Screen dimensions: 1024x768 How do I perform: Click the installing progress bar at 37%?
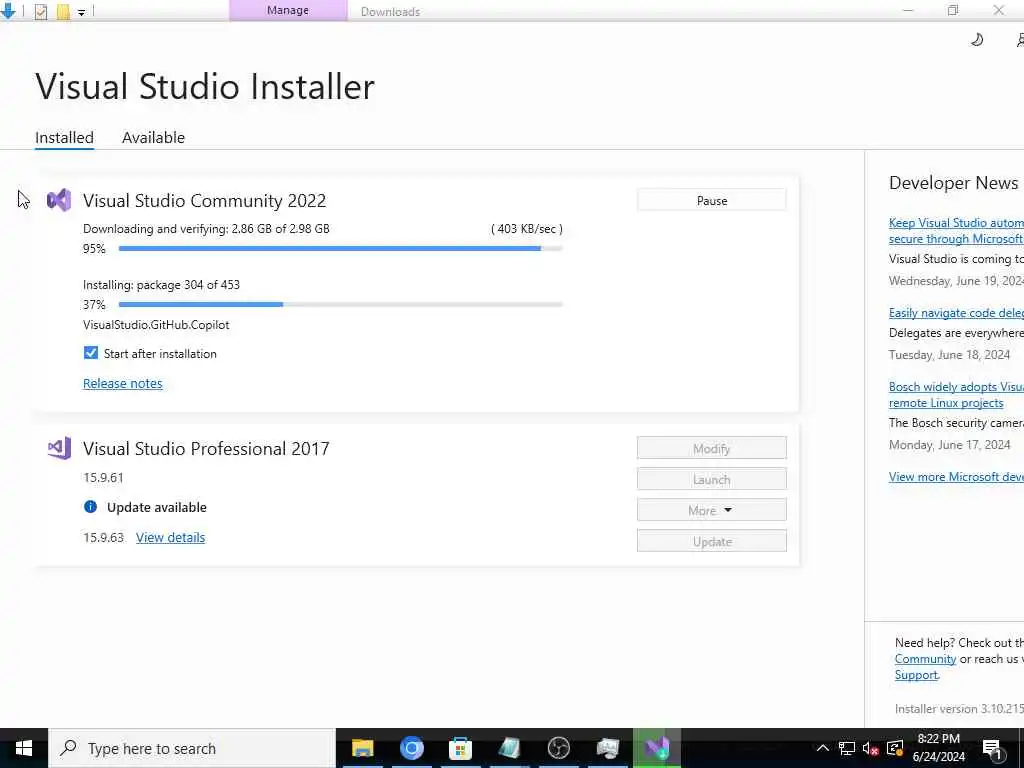(x=340, y=304)
